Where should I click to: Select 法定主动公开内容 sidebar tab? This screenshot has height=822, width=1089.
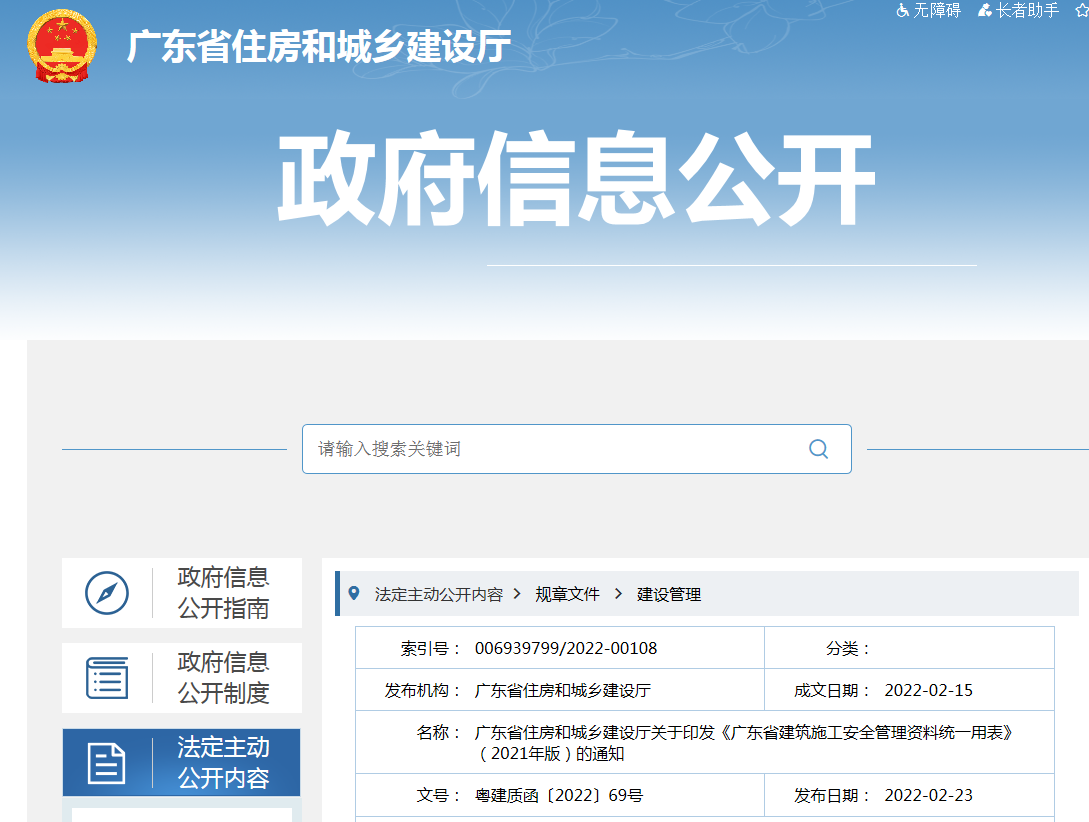click(x=223, y=763)
